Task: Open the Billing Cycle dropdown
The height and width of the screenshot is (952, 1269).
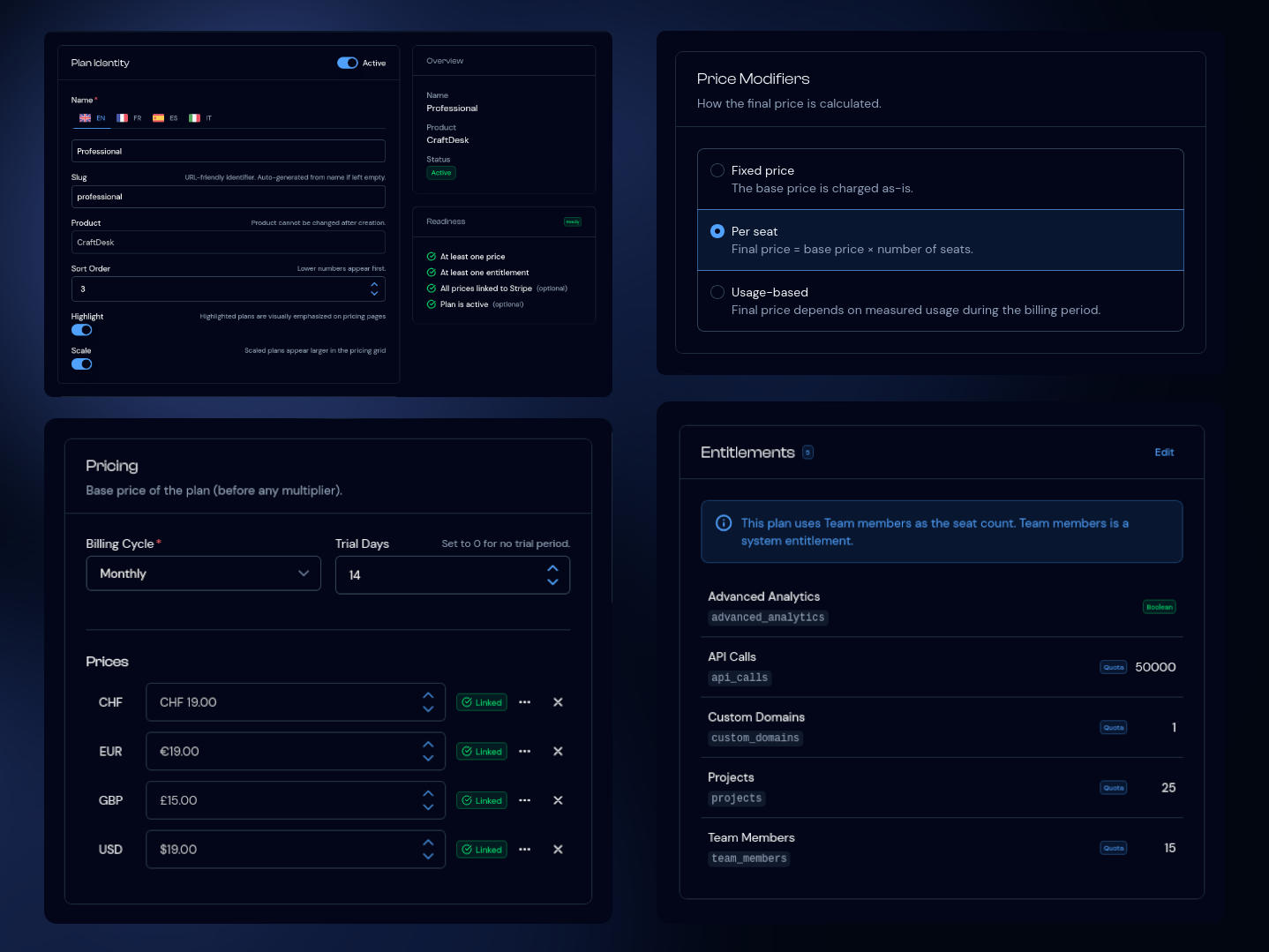Action: coord(203,573)
